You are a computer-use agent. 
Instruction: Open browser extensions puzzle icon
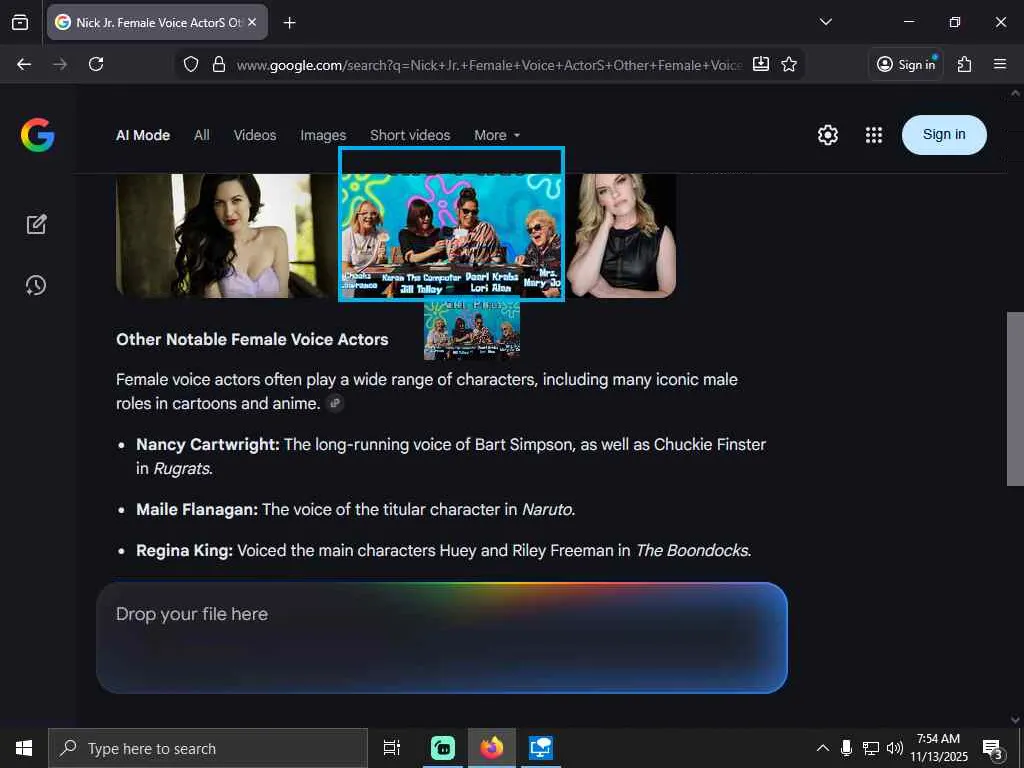click(964, 64)
